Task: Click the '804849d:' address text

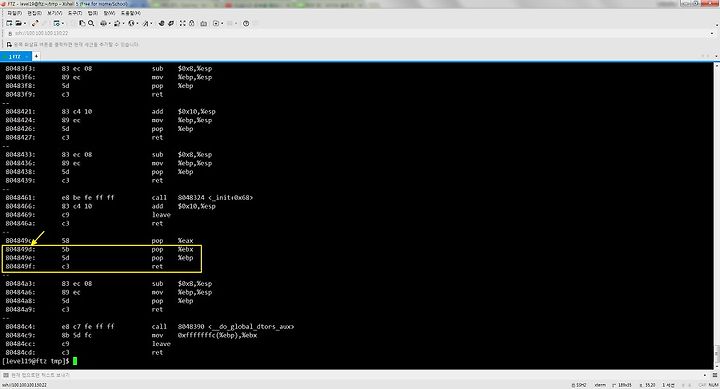Action: click(x=20, y=249)
